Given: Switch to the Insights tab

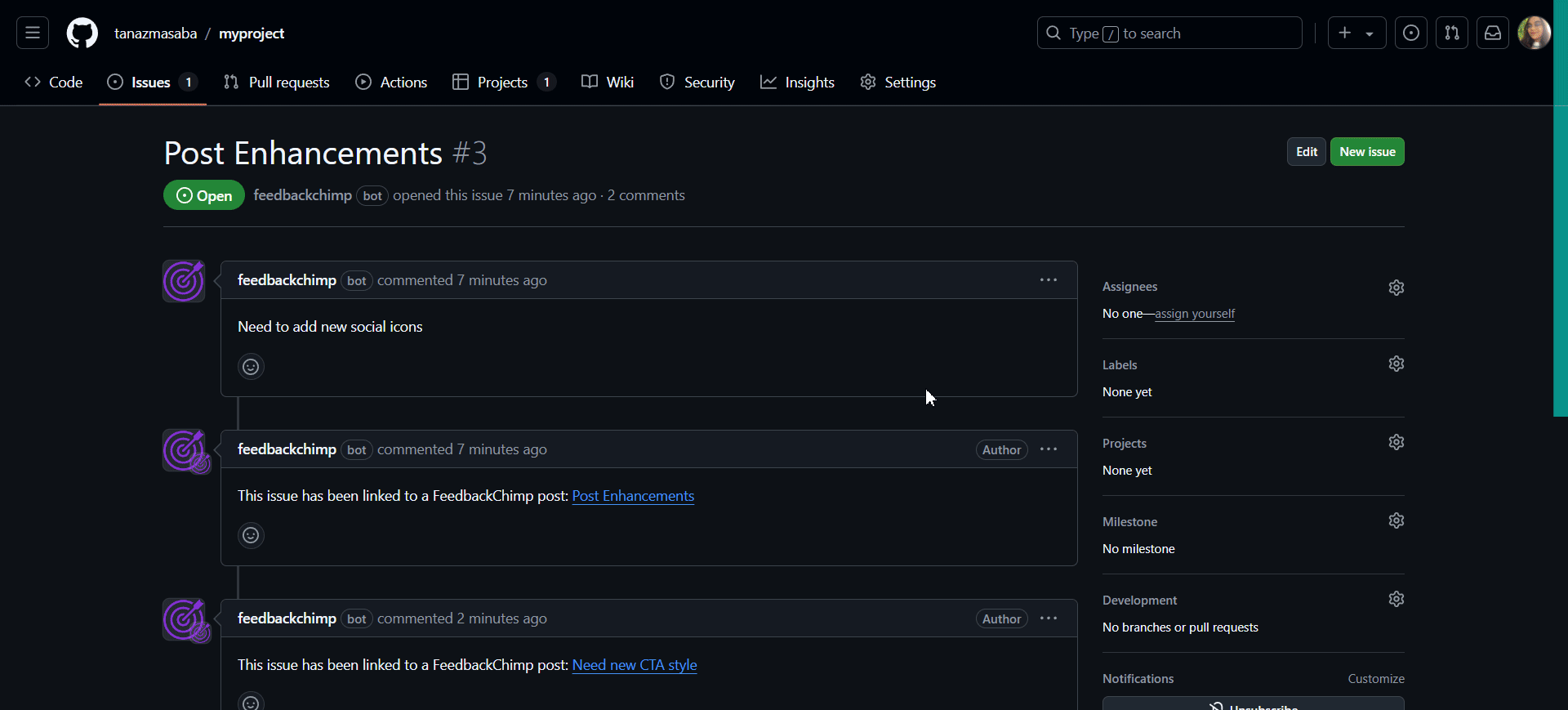Looking at the screenshot, I should [x=797, y=82].
